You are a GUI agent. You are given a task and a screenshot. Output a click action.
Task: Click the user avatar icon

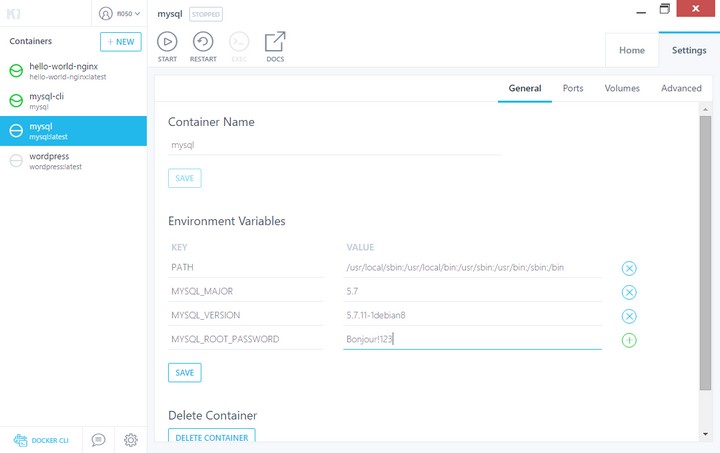(x=106, y=14)
